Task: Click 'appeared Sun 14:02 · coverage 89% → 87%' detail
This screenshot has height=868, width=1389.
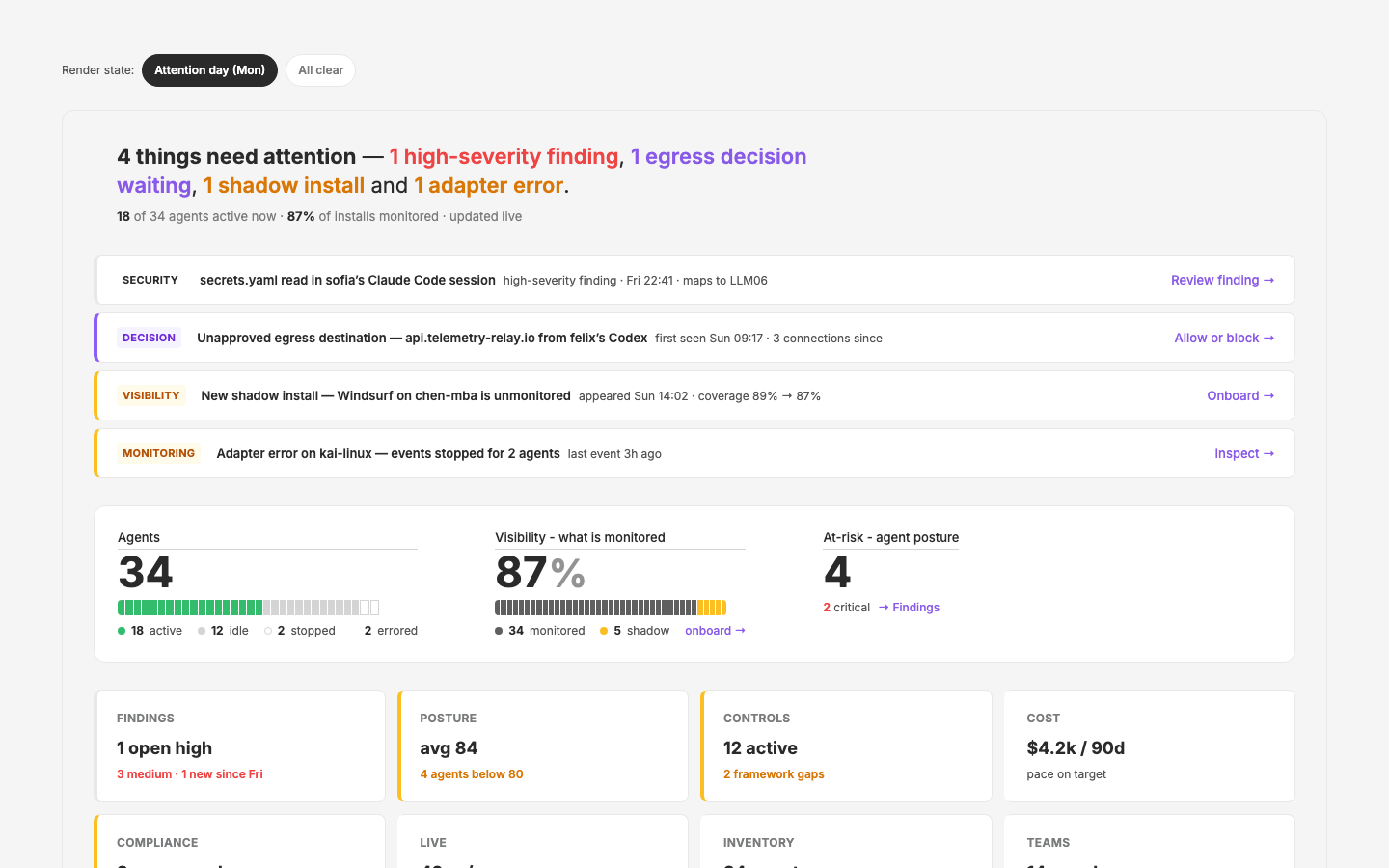Action: click(x=699, y=396)
